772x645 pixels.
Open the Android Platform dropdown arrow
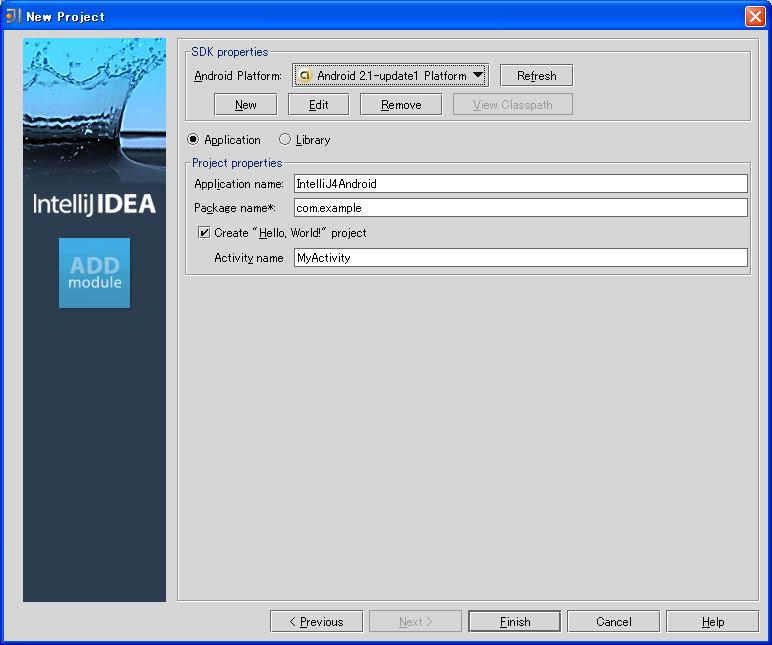pyautogui.click(x=478, y=75)
